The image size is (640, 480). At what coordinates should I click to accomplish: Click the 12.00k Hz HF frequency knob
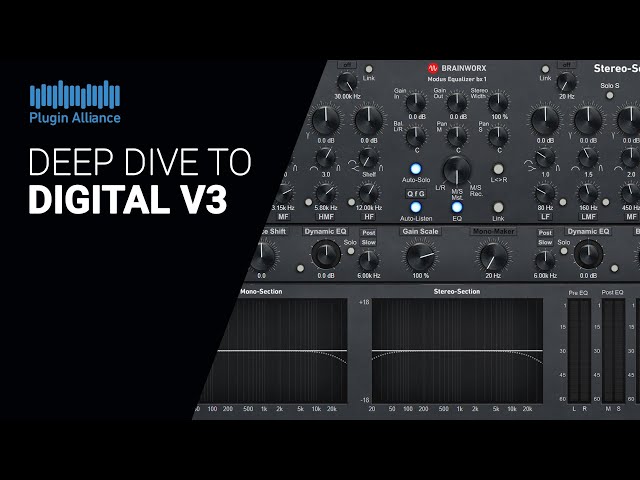point(368,193)
